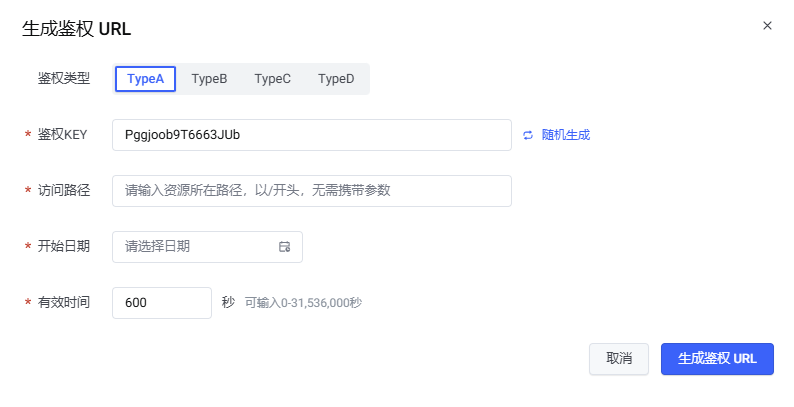Click the 鉴权类型 label
Viewport: 794px width, 407px height.
[x=64, y=79]
